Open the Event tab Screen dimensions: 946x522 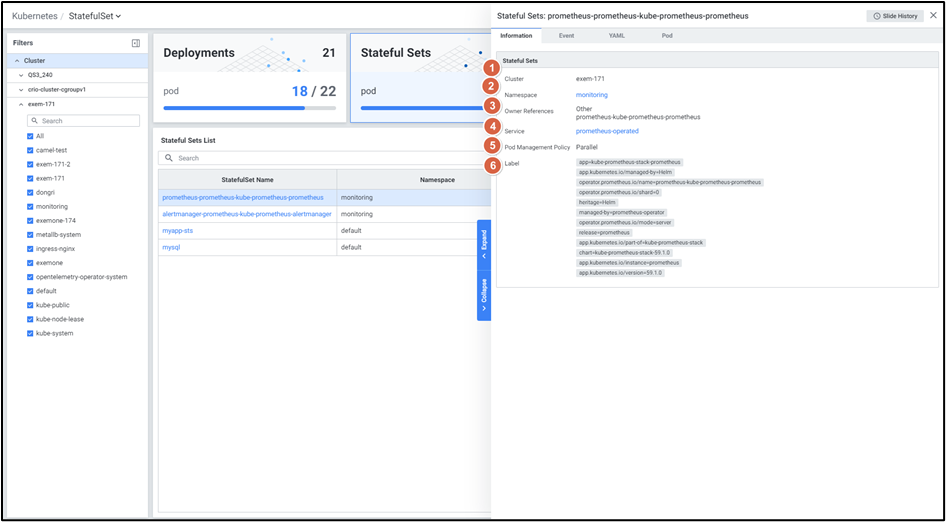566,35
